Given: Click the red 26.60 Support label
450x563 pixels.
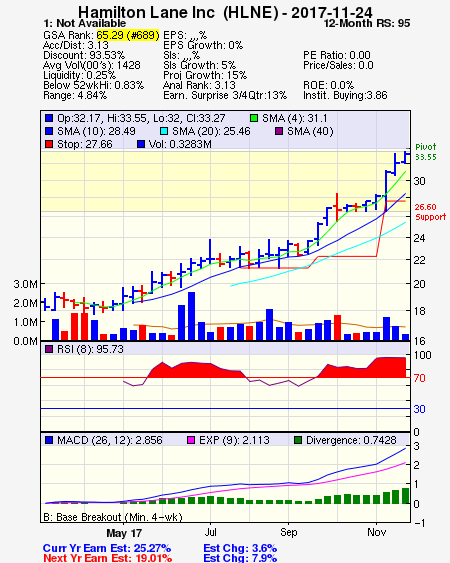Looking at the screenshot, I should point(430,212).
